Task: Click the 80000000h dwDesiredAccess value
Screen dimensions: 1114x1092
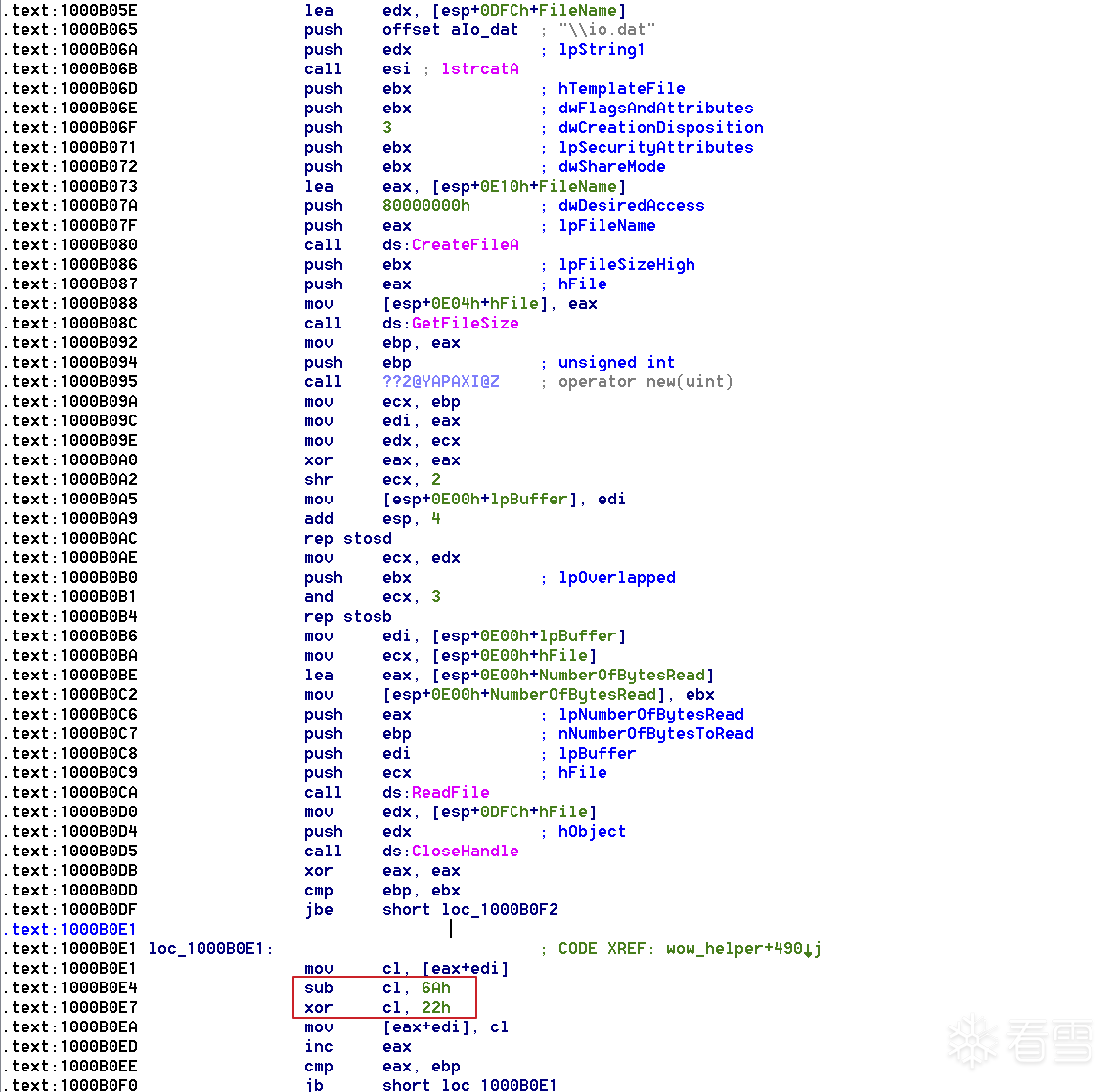Action: [426, 206]
